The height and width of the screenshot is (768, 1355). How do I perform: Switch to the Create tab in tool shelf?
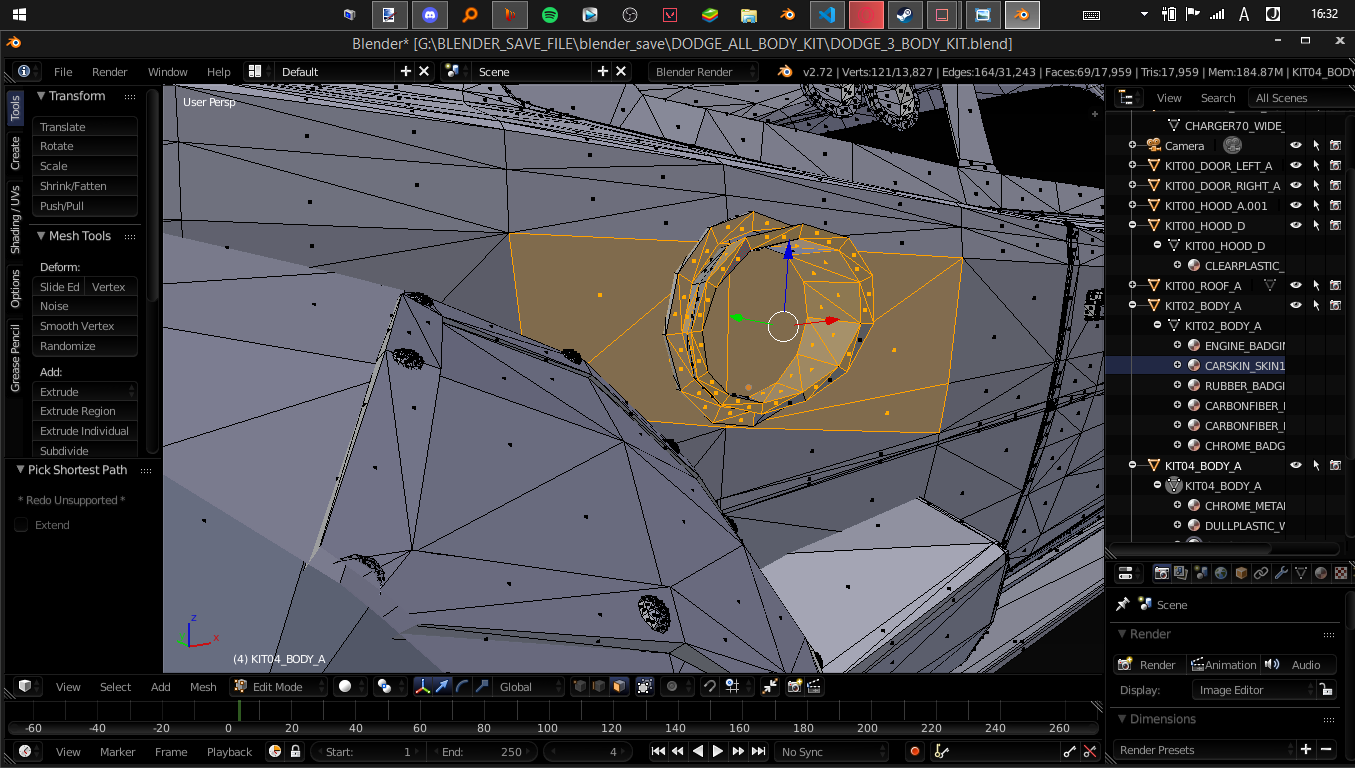pos(15,153)
